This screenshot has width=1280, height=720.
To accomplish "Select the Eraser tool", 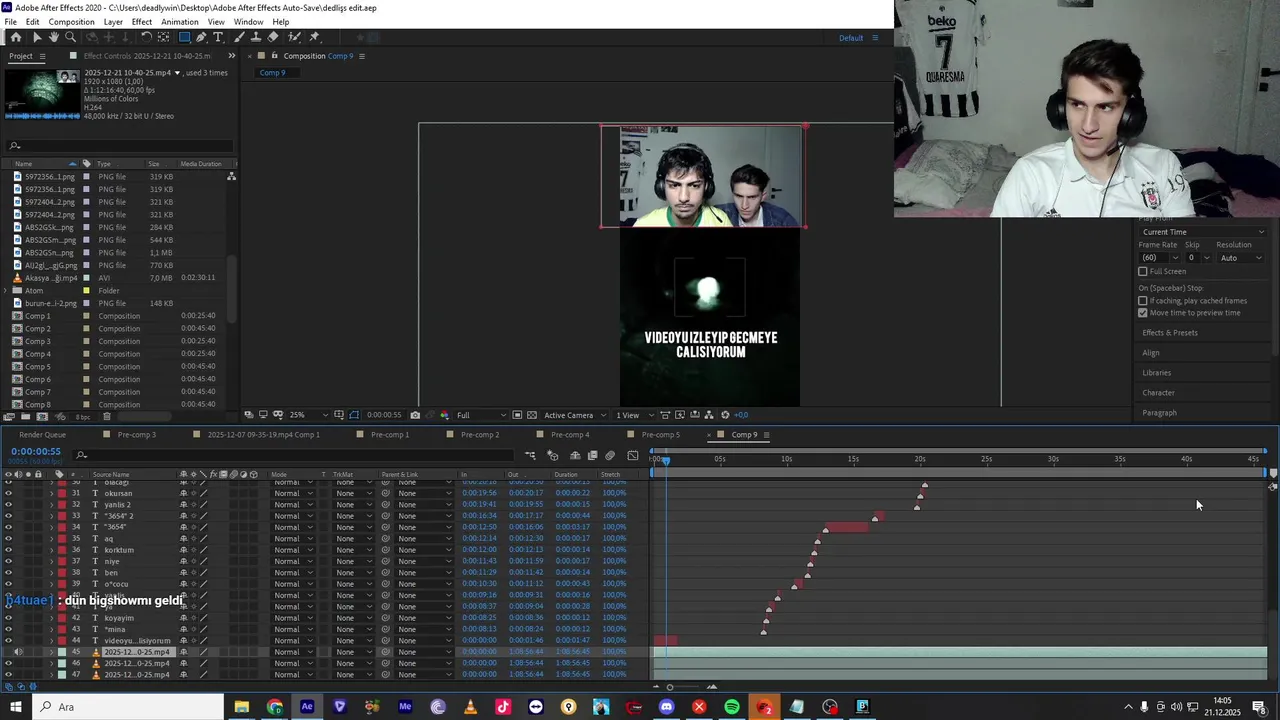I will click(x=273, y=37).
